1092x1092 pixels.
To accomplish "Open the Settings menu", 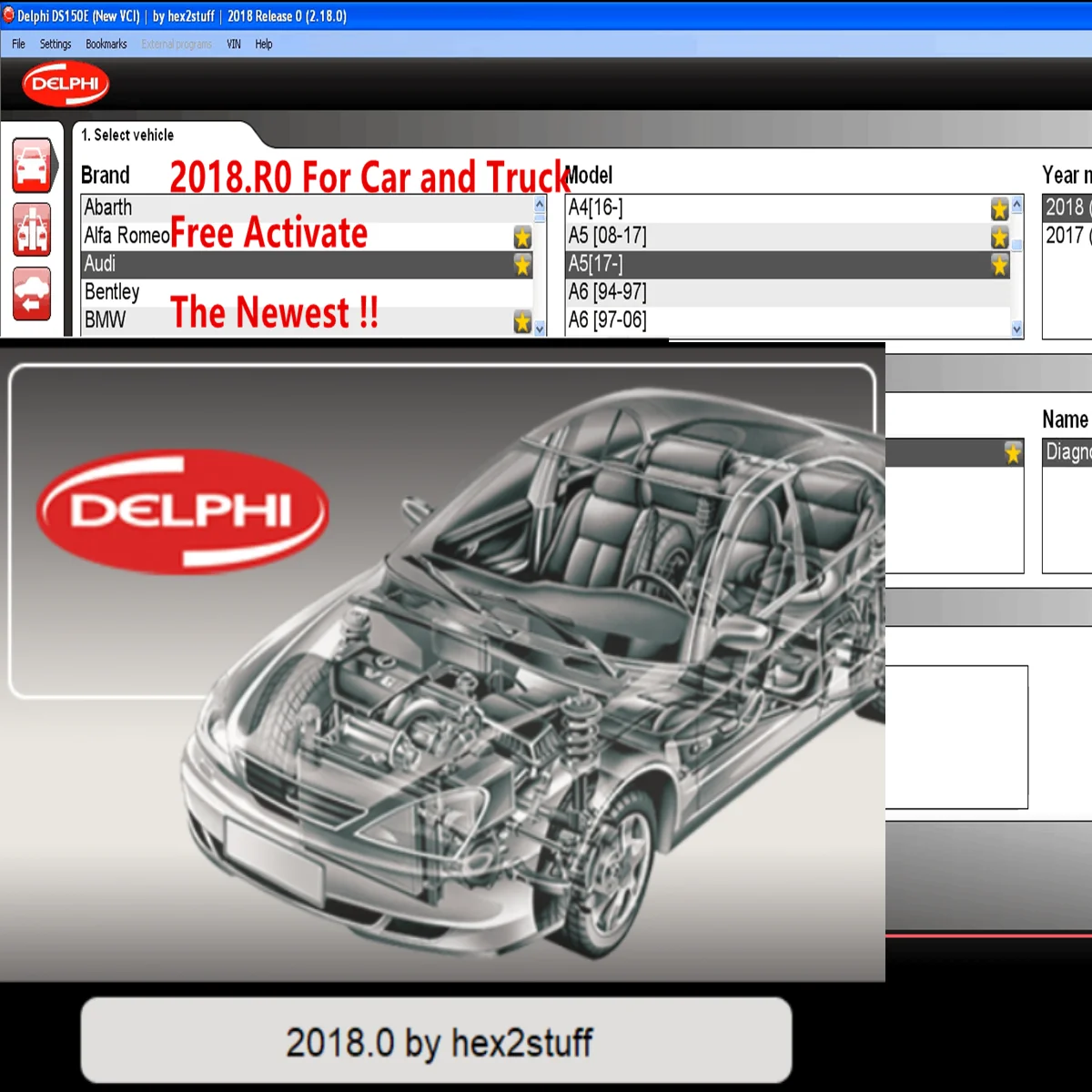I will point(55,44).
